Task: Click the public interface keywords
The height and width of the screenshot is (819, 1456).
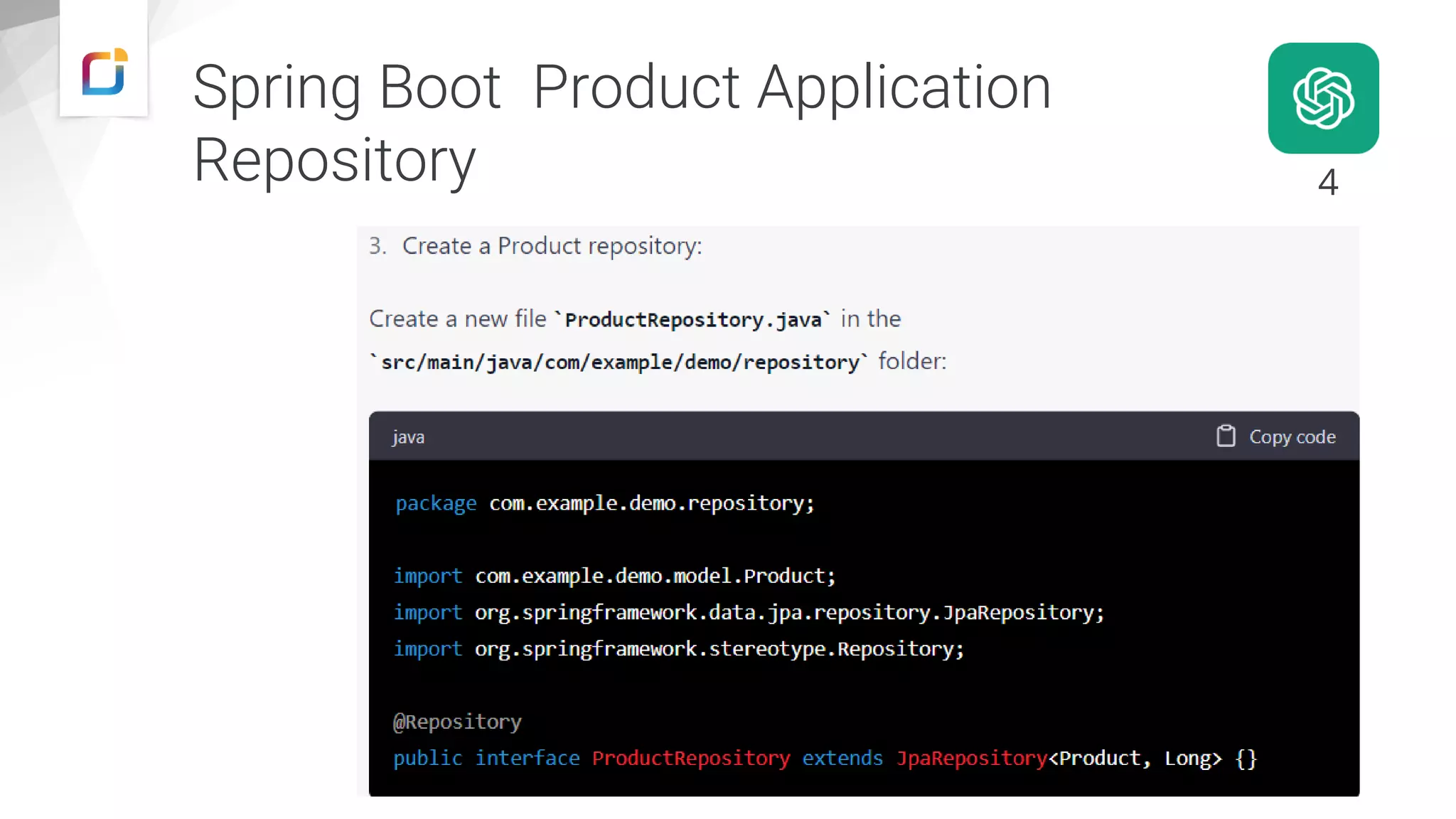Action: [486, 759]
